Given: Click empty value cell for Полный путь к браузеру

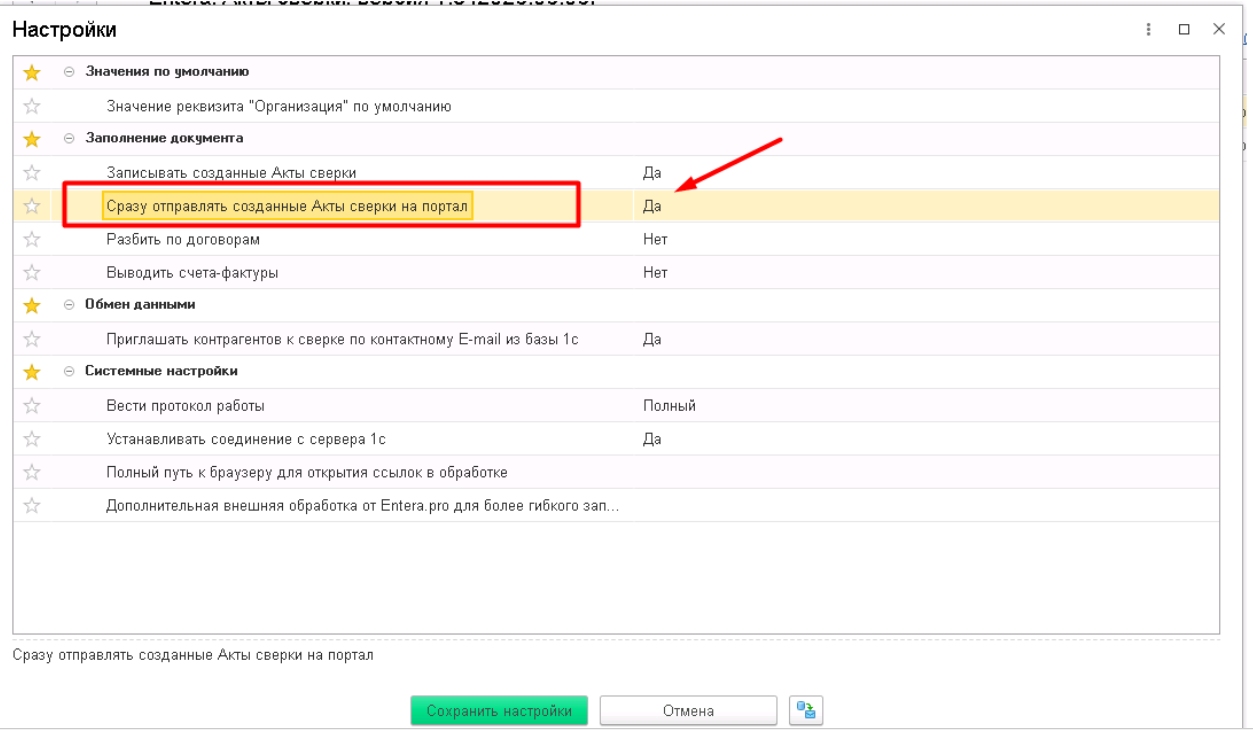Looking at the screenshot, I should (x=926, y=472).
